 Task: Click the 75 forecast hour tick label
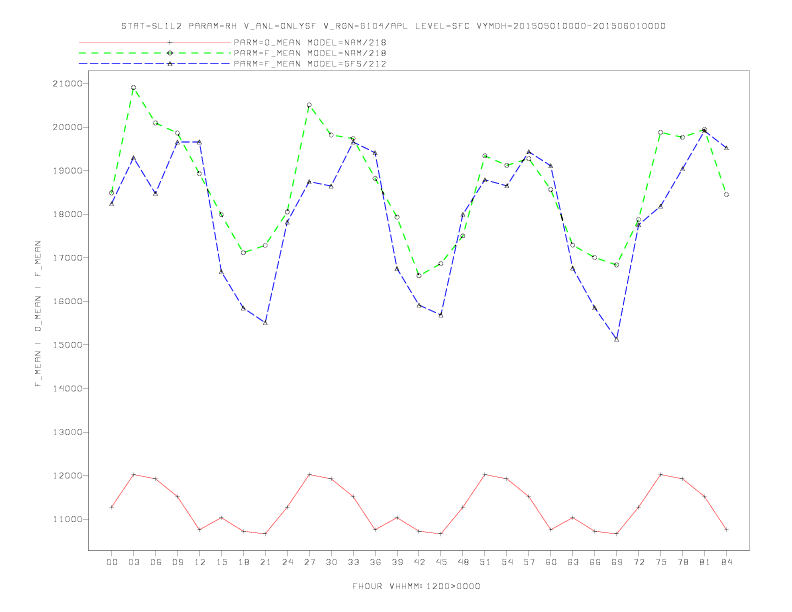pos(661,562)
